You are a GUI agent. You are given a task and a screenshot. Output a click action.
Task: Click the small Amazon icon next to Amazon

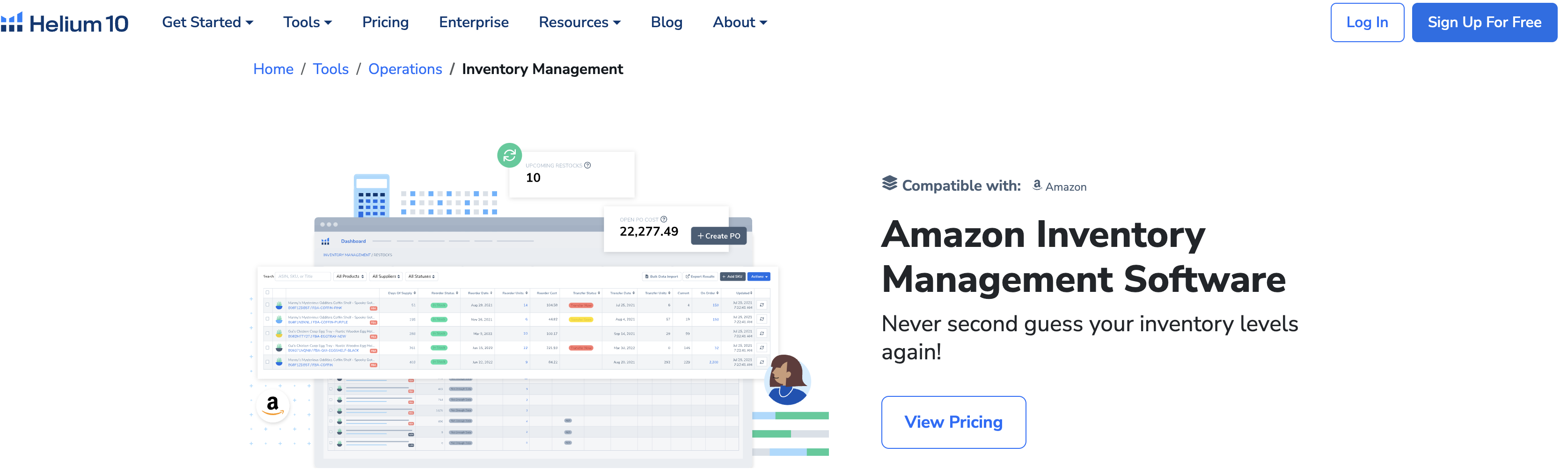1037,185
